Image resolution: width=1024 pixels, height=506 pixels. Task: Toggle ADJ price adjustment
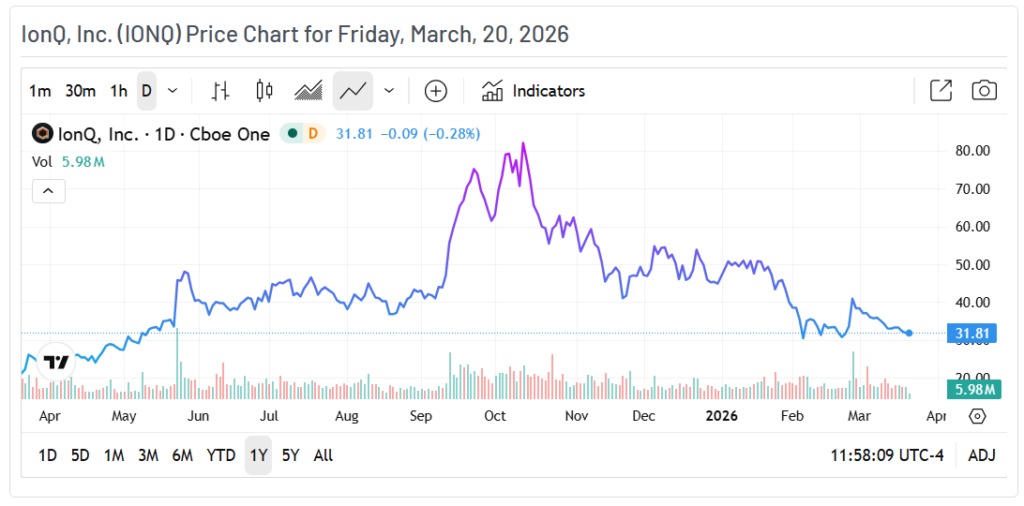[981, 455]
